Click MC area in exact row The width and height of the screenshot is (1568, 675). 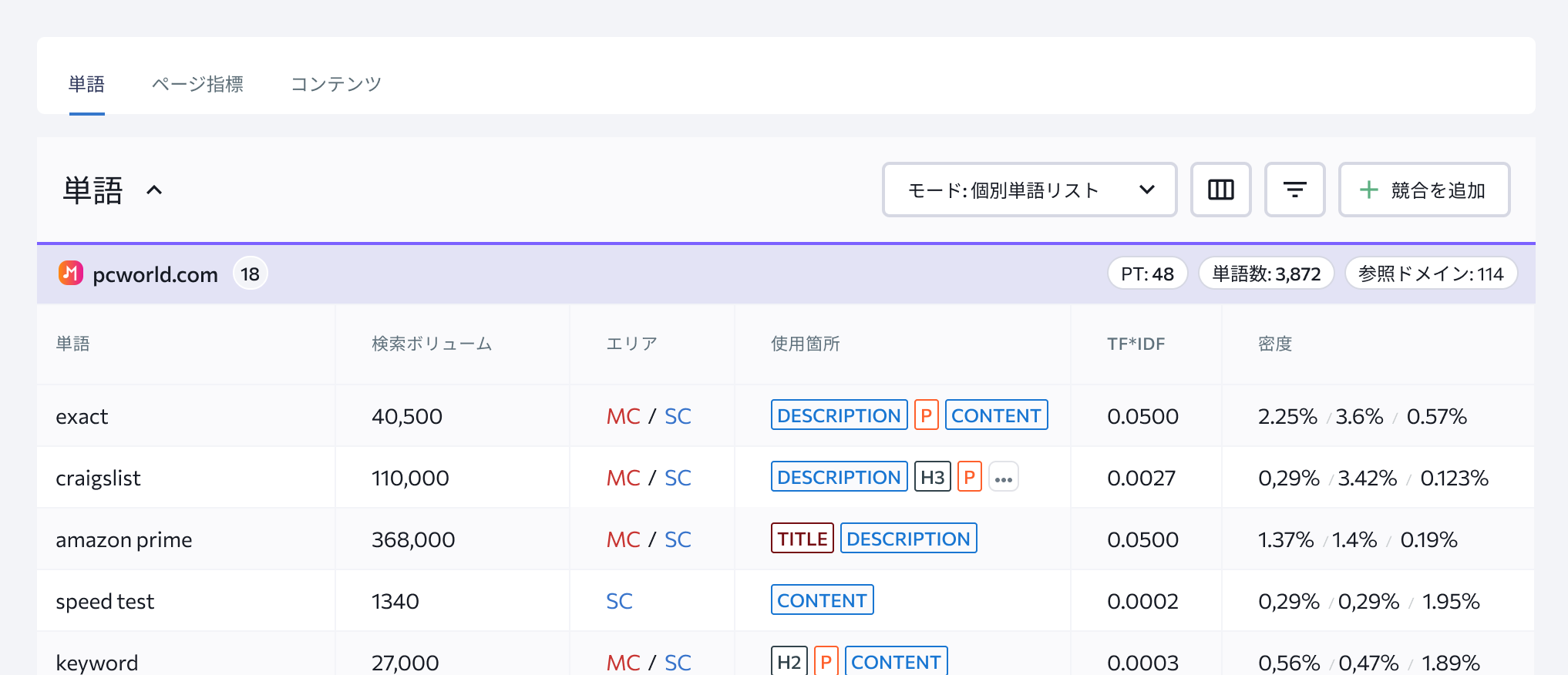pos(623,416)
